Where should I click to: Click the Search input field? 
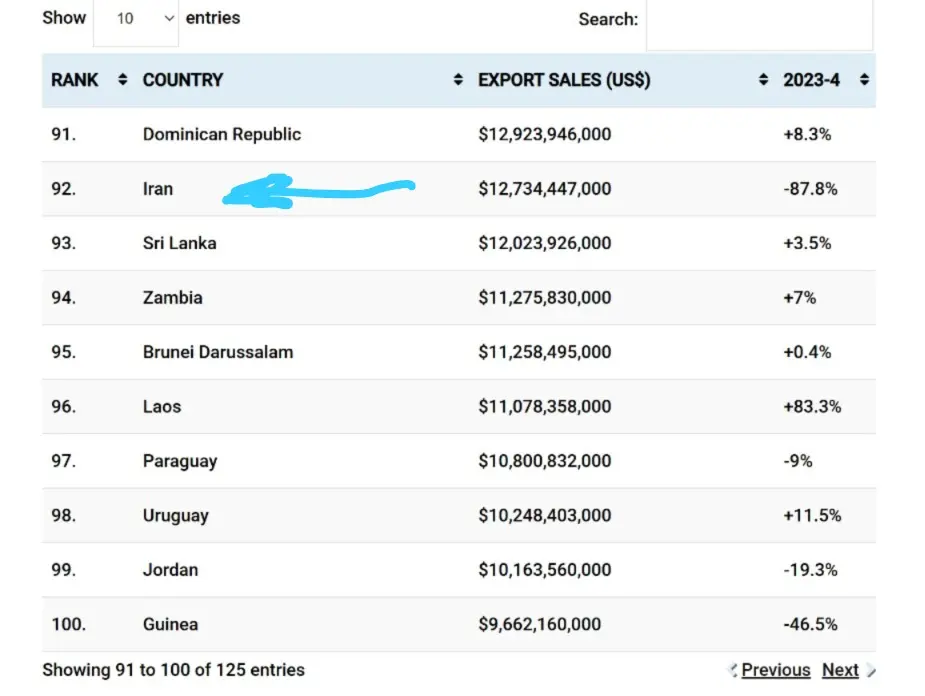tap(759, 22)
